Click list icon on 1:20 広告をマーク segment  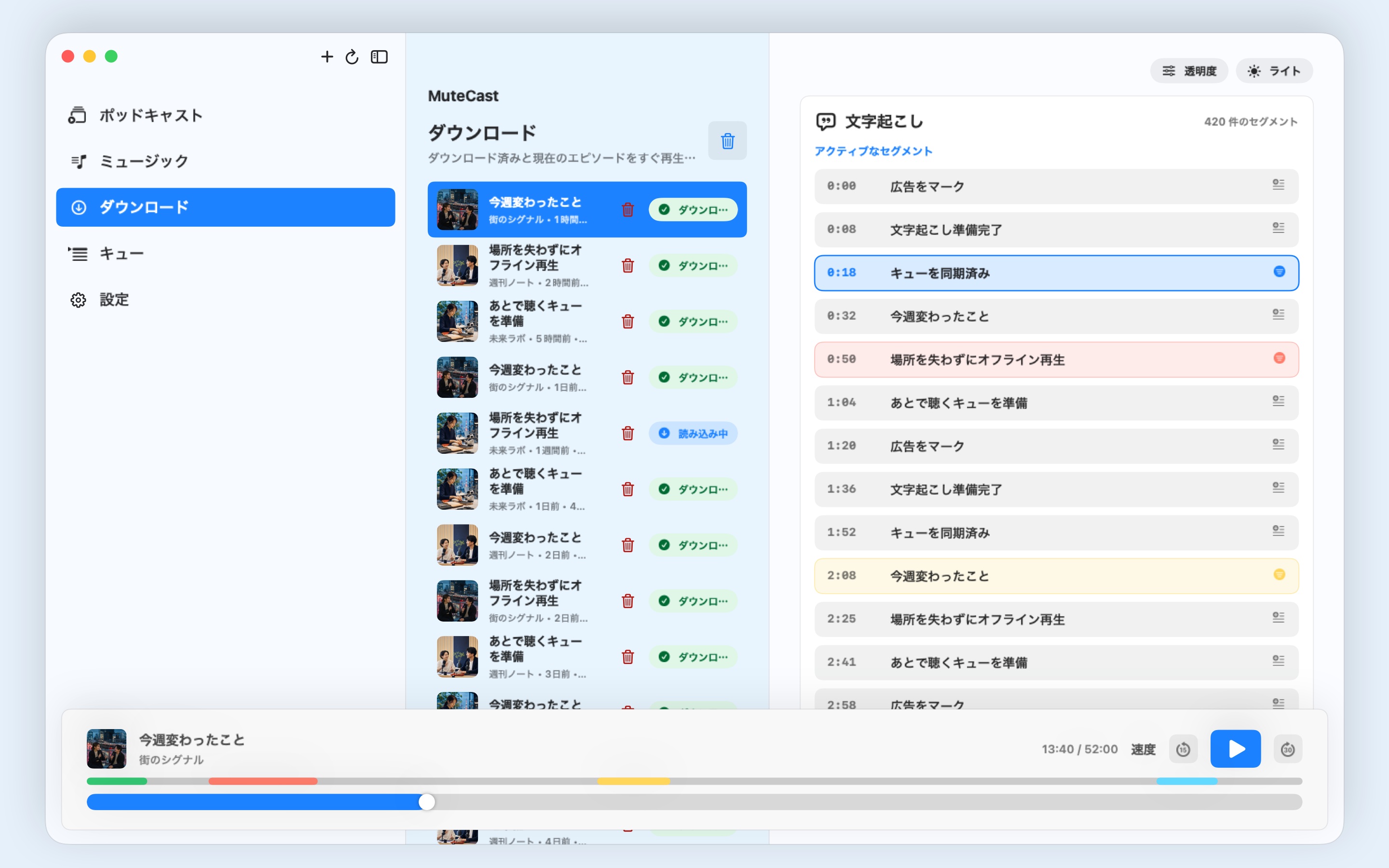[x=1278, y=444]
